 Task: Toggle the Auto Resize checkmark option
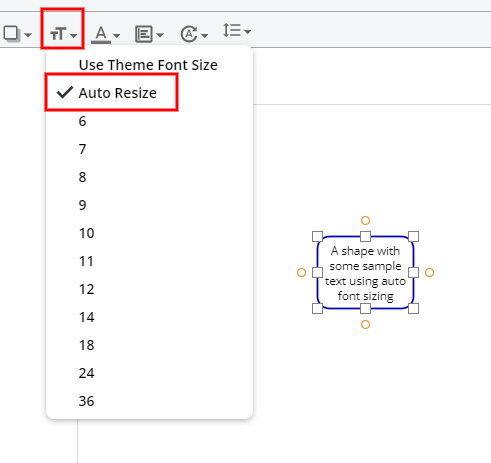coord(112,93)
